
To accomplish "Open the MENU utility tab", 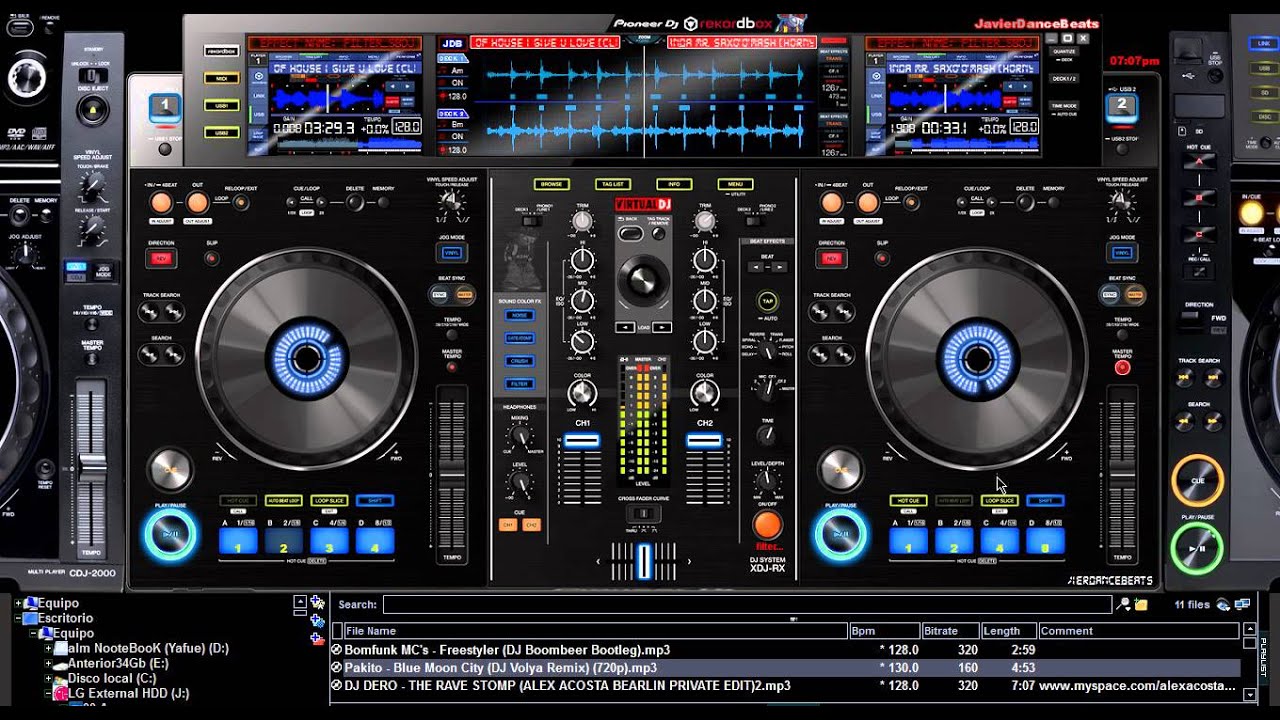I will 735,184.
